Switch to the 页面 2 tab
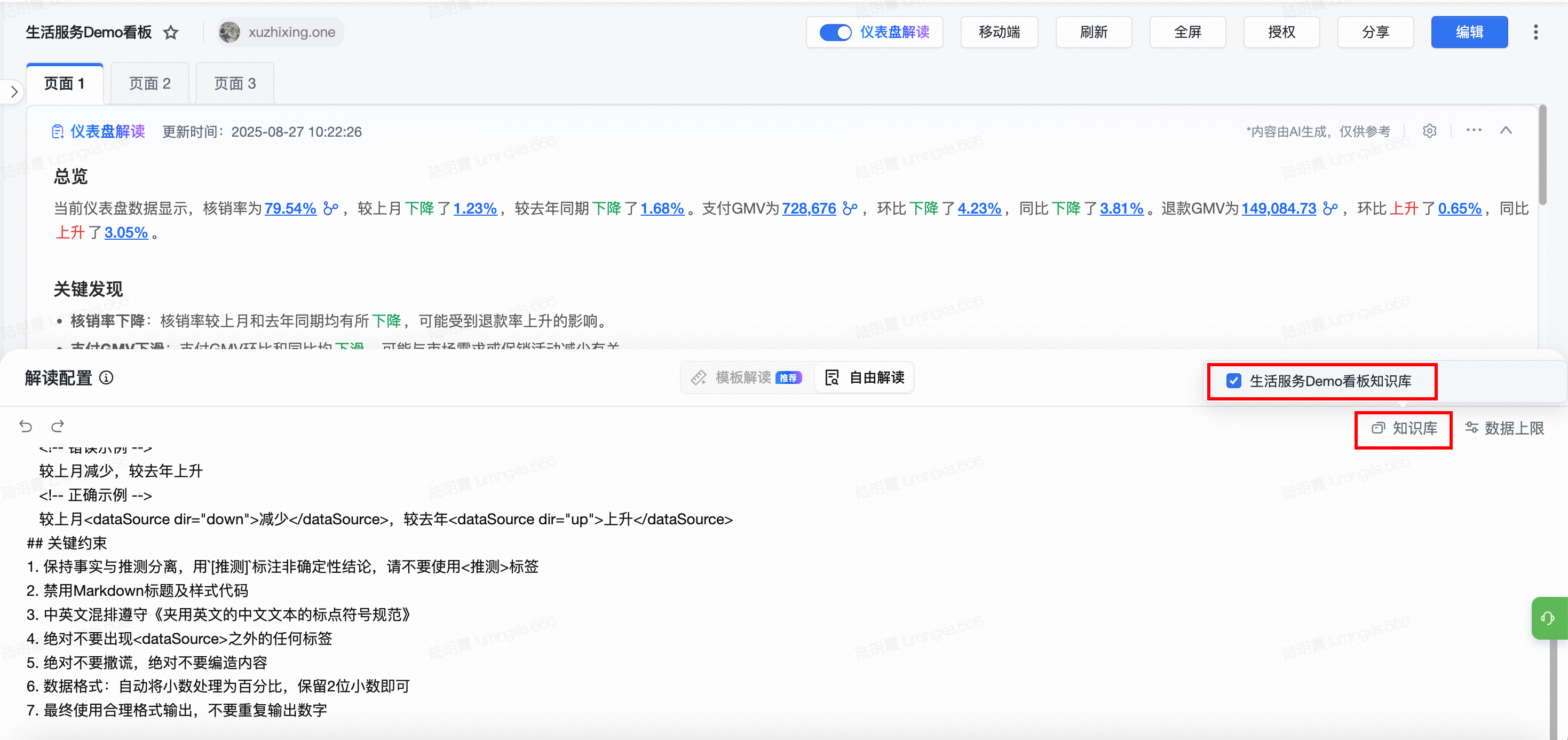Image resolution: width=1568 pixels, height=740 pixels. click(150, 83)
